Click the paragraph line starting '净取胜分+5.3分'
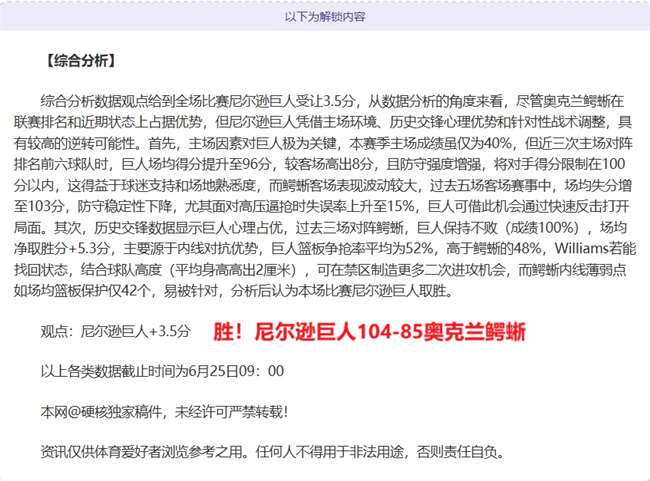 pyautogui.click(x=325, y=248)
